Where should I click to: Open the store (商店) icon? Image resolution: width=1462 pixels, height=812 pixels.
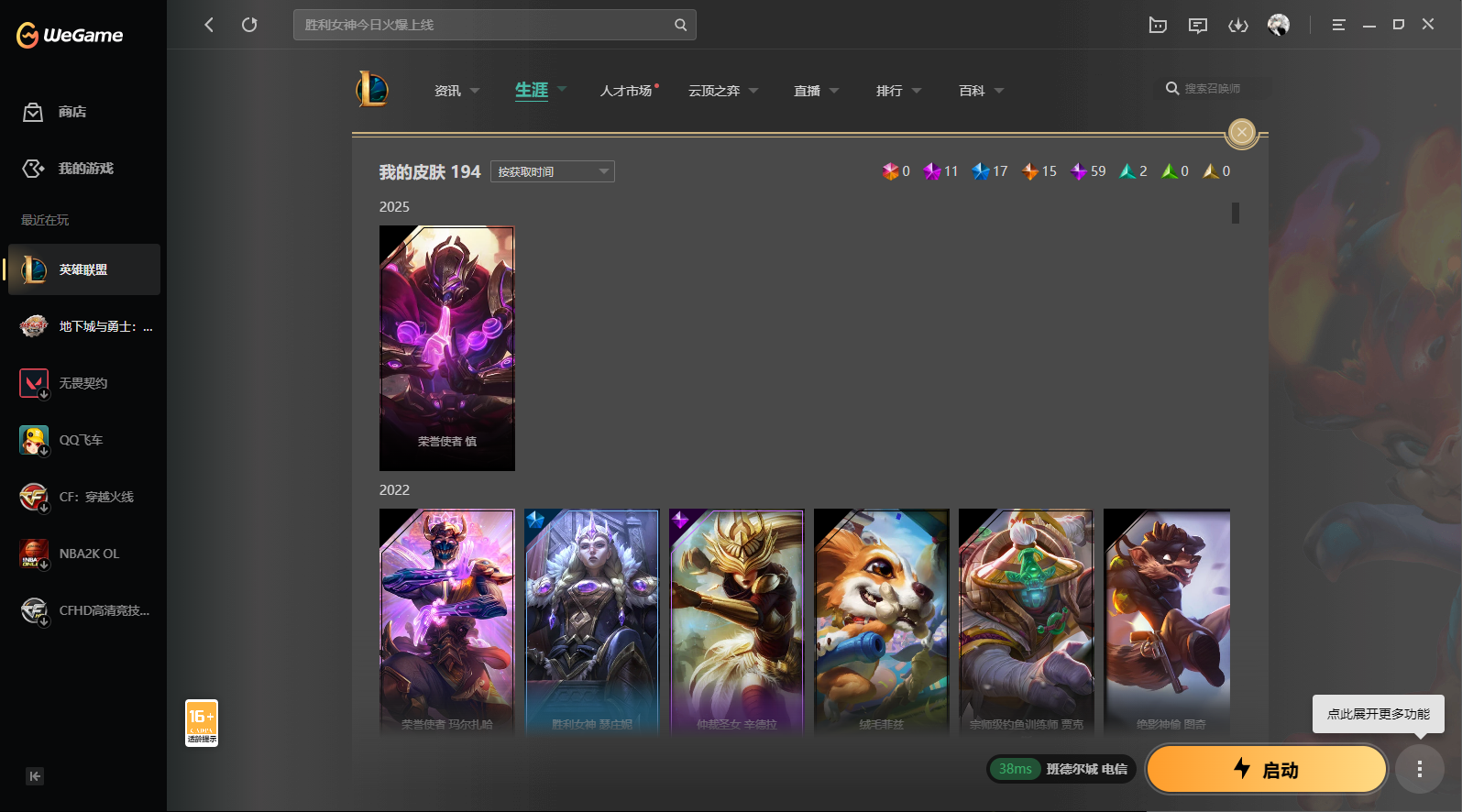(33, 112)
